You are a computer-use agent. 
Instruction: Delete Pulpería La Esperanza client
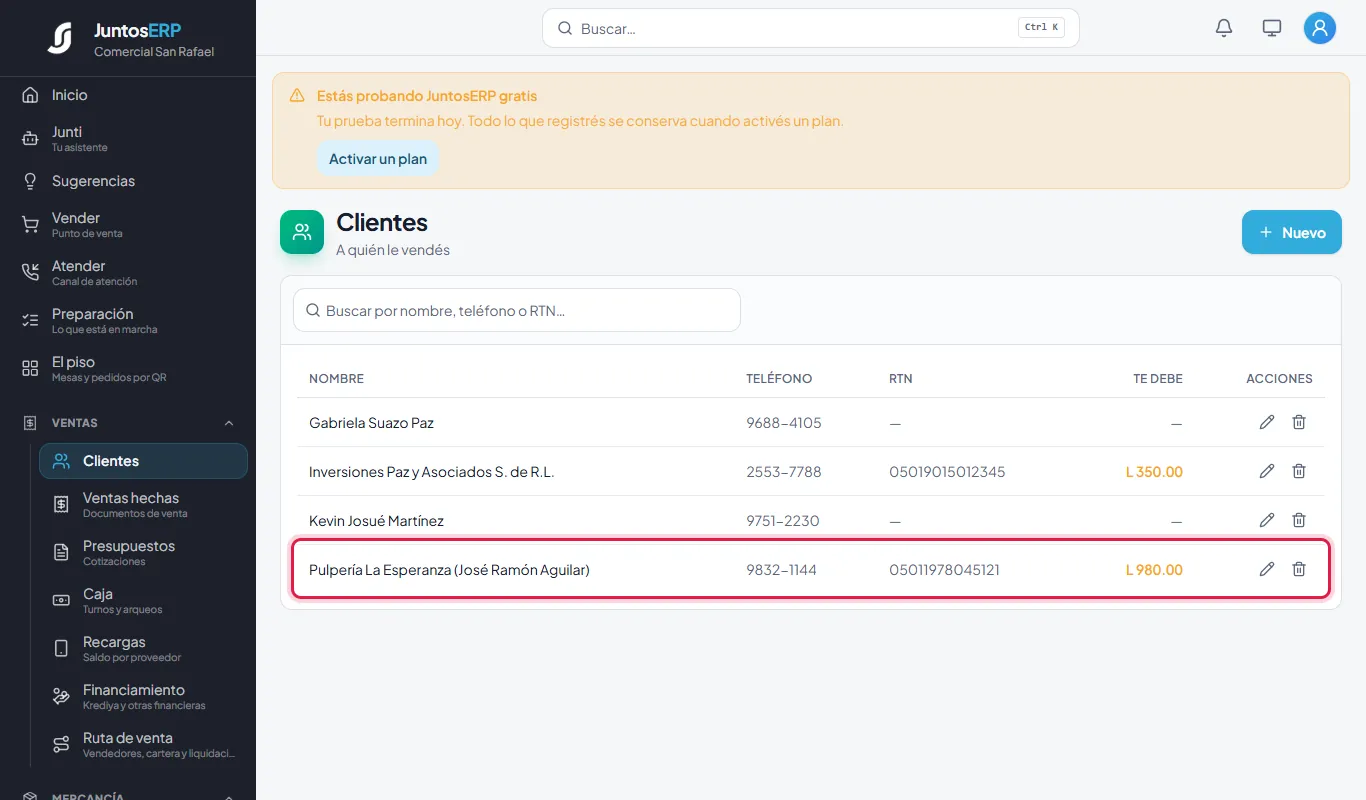point(1299,569)
